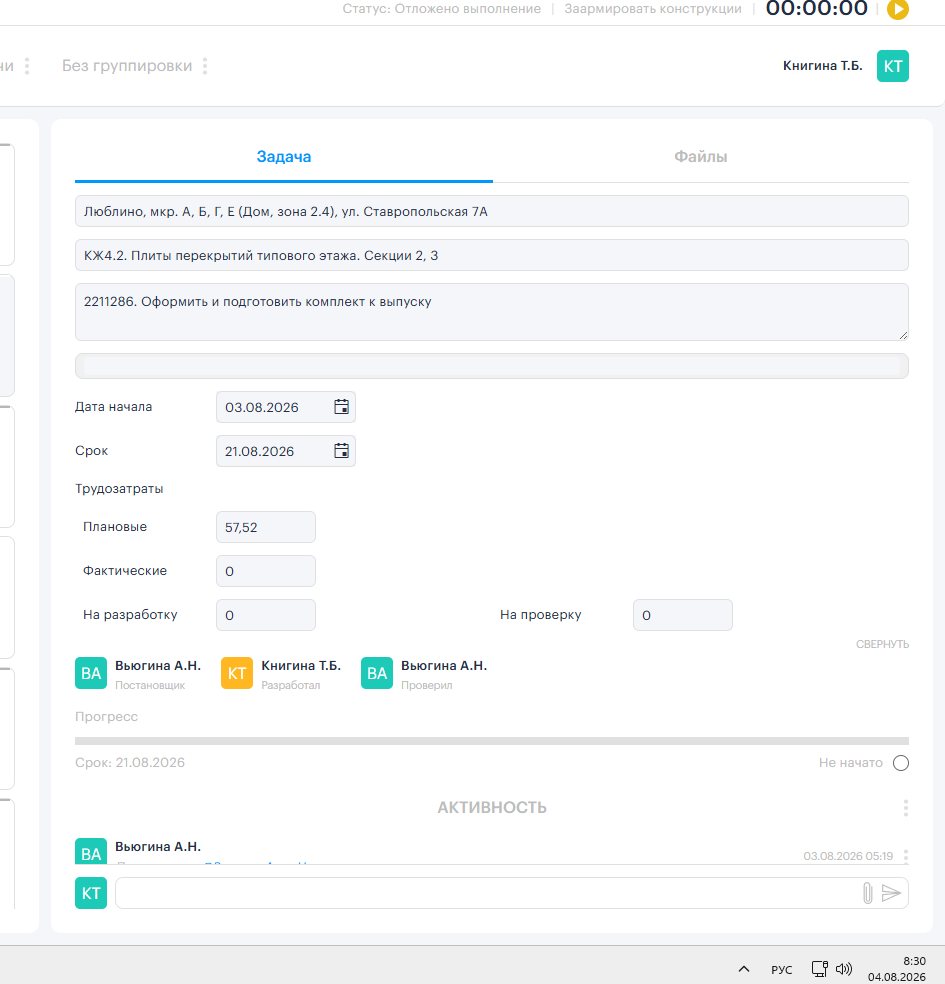Click the Книгина Т.Б. name in header
945x984 pixels.
[823, 66]
